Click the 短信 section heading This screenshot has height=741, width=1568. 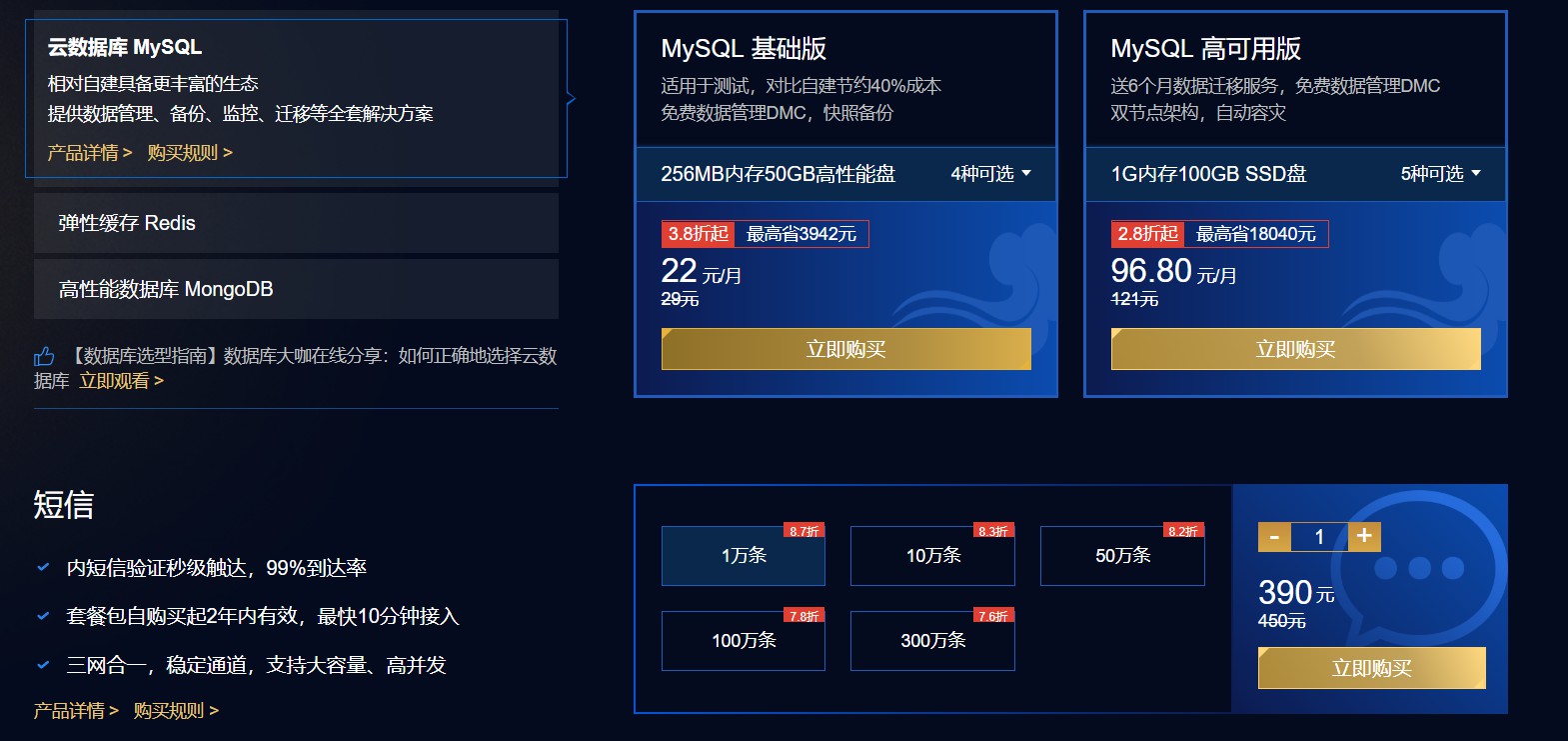coord(63,505)
